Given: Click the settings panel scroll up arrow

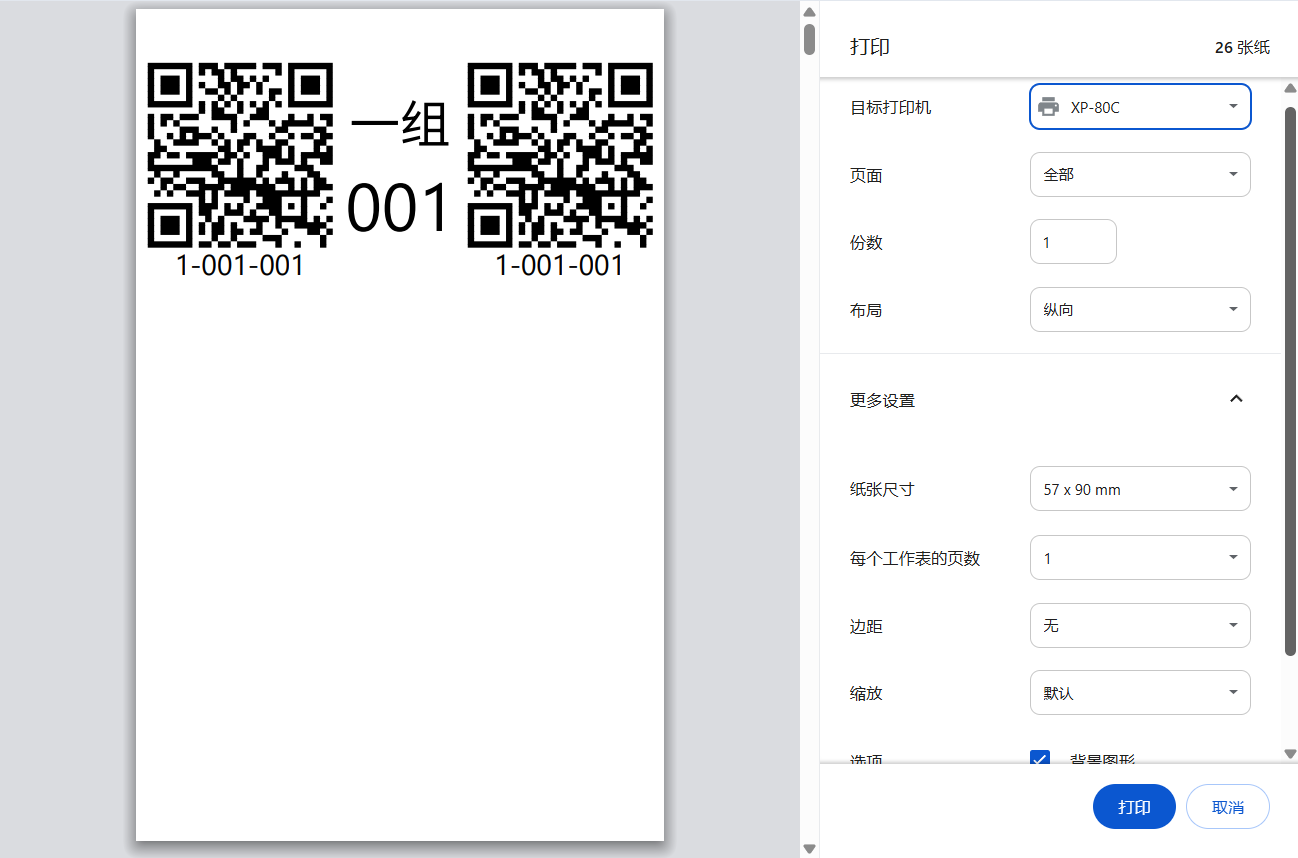Looking at the screenshot, I should tap(1290, 87).
